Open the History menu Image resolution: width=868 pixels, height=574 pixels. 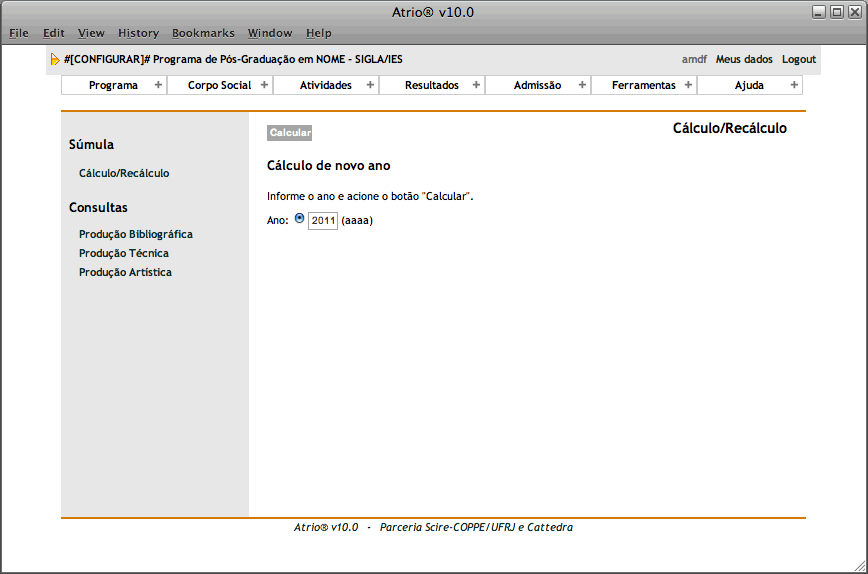tap(138, 33)
